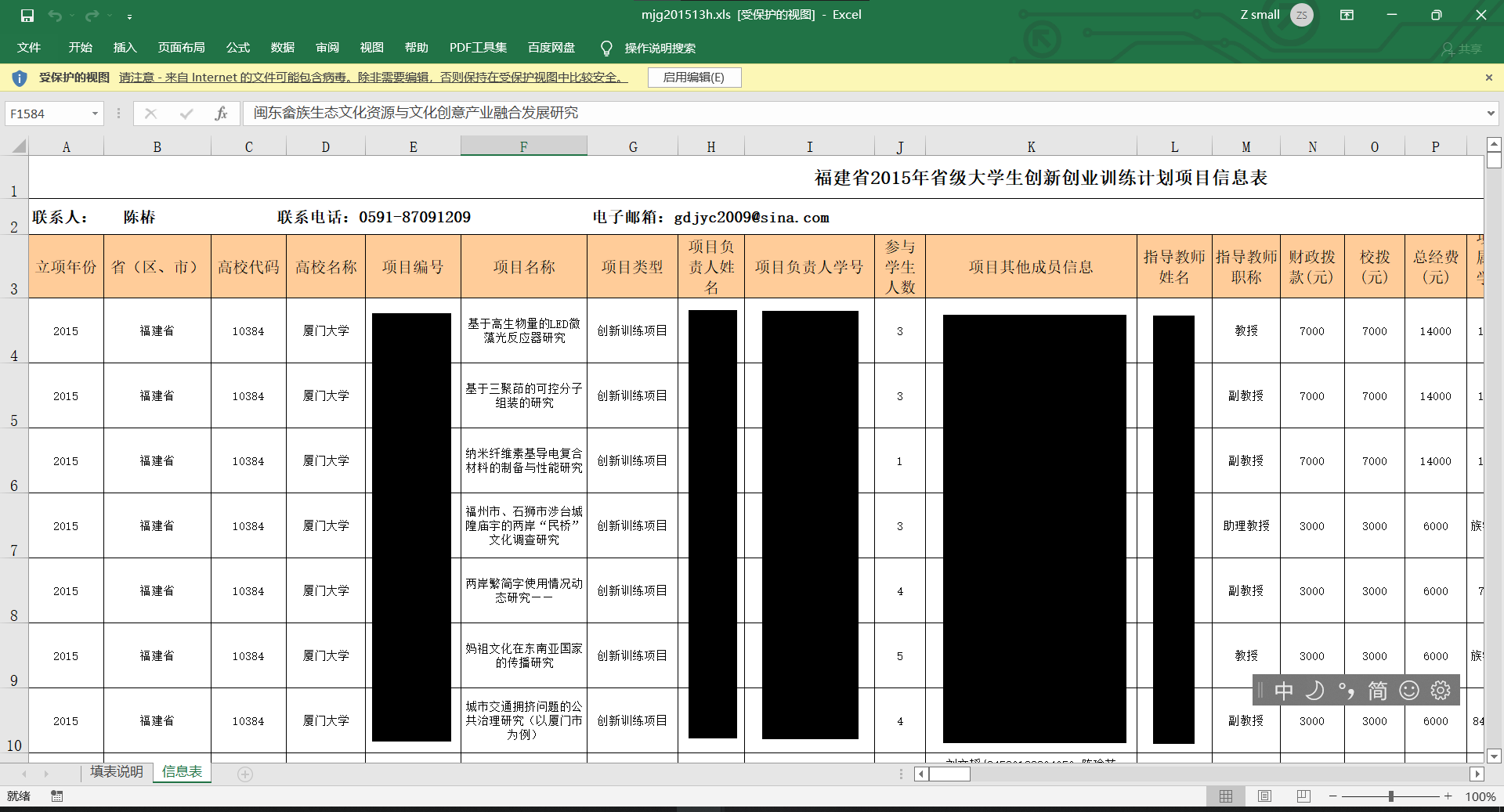This screenshot has width=1504, height=812.
Task: Click the Undo arrow icon
Action: (x=55, y=15)
